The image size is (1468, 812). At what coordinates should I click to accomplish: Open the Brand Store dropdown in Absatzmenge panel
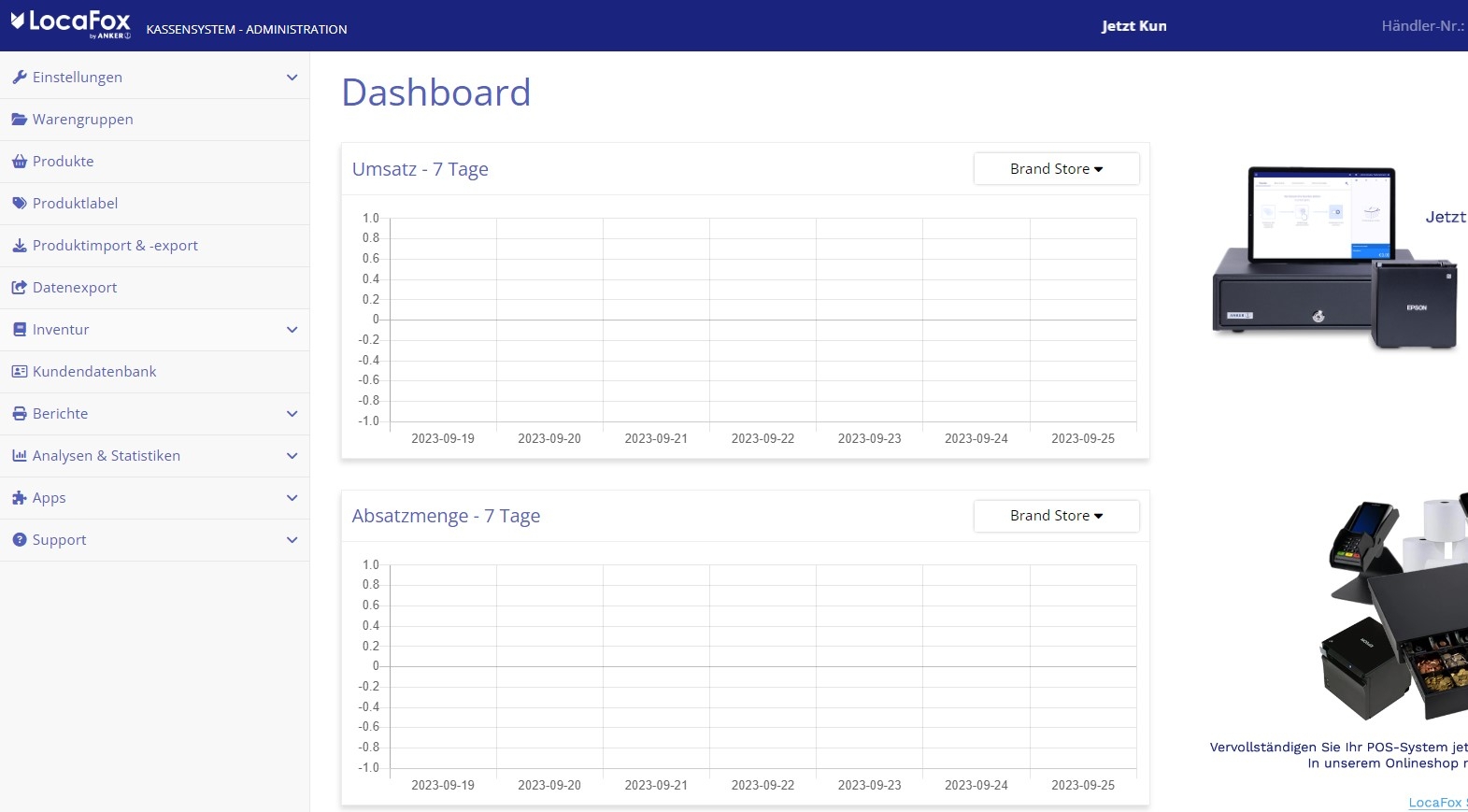pos(1056,516)
